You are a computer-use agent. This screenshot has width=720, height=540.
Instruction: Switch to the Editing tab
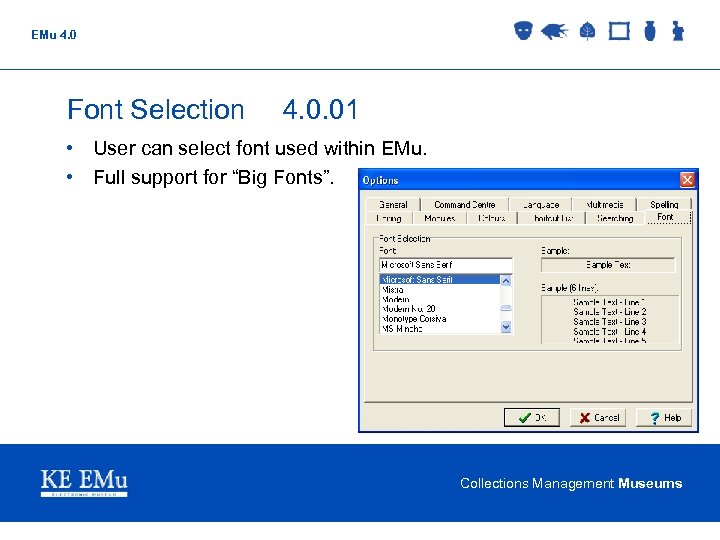tap(389, 218)
